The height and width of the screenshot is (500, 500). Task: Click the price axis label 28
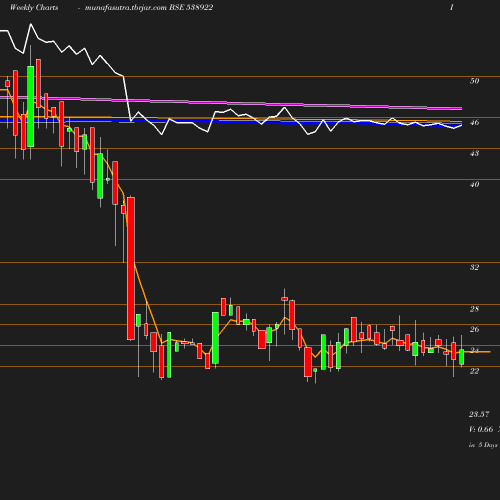[x=474, y=309]
